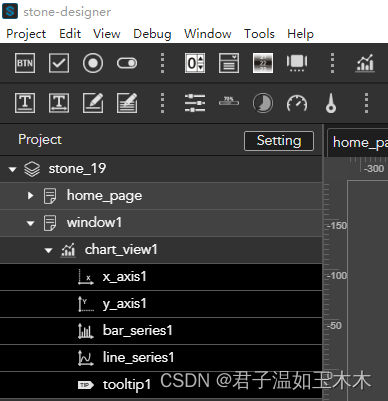388x401 pixels.
Task: Click the x_axis1 axis icon
Action: click(x=86, y=277)
